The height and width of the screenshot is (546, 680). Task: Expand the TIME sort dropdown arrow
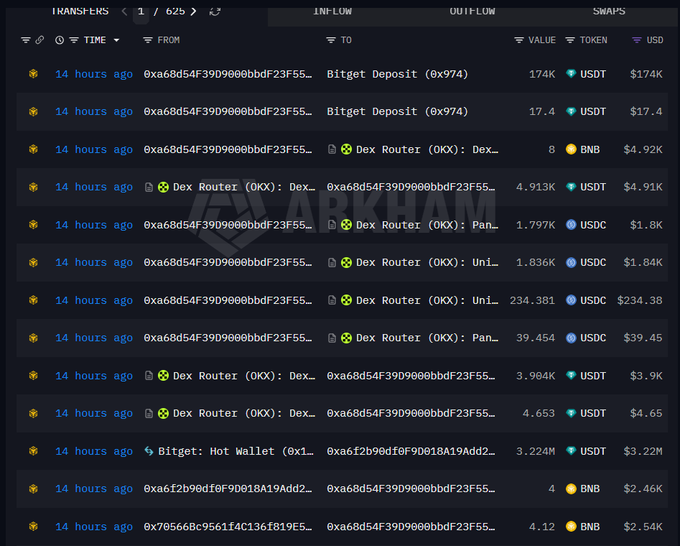[x=116, y=40]
